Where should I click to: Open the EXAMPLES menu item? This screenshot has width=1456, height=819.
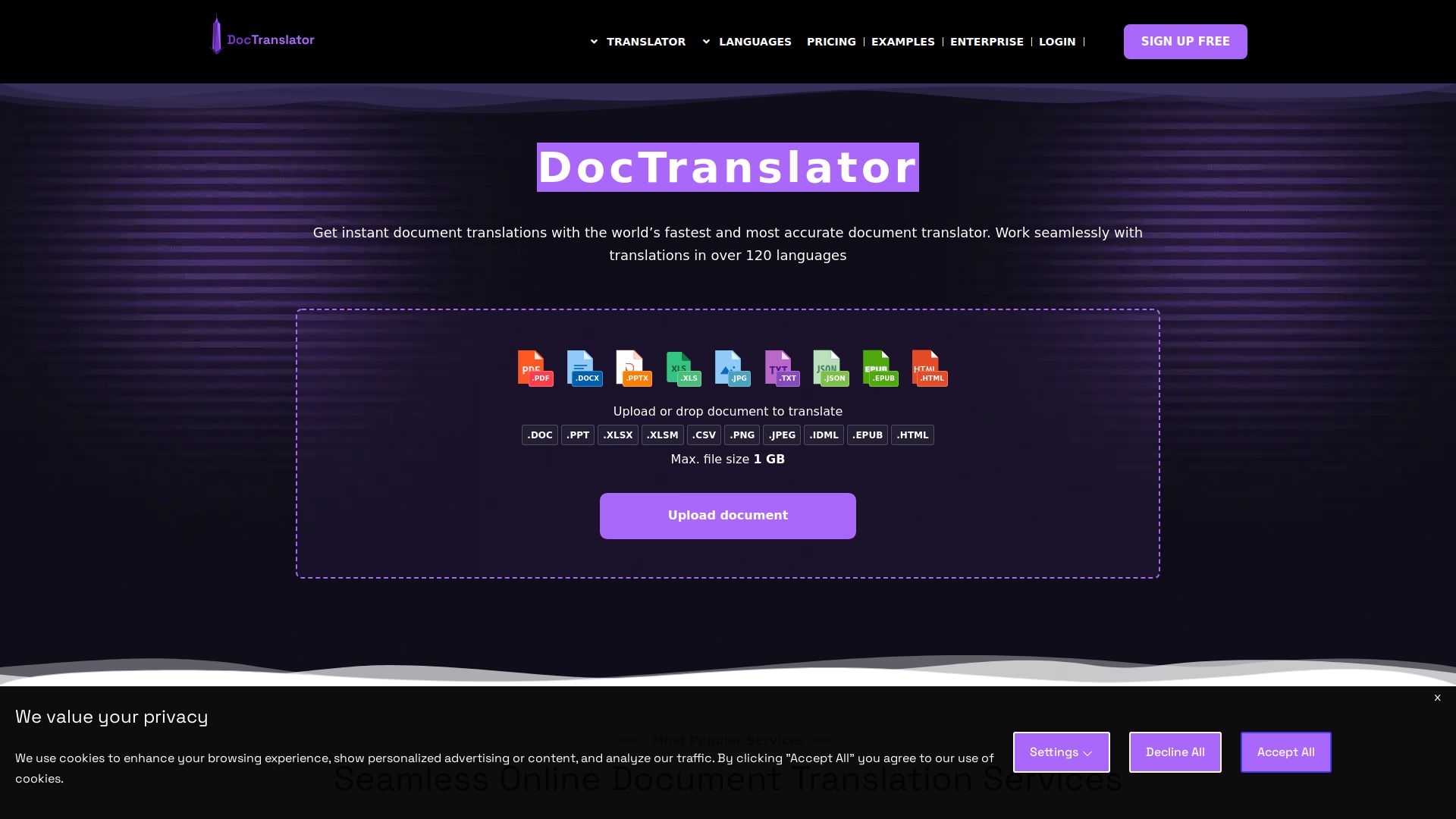tap(902, 42)
